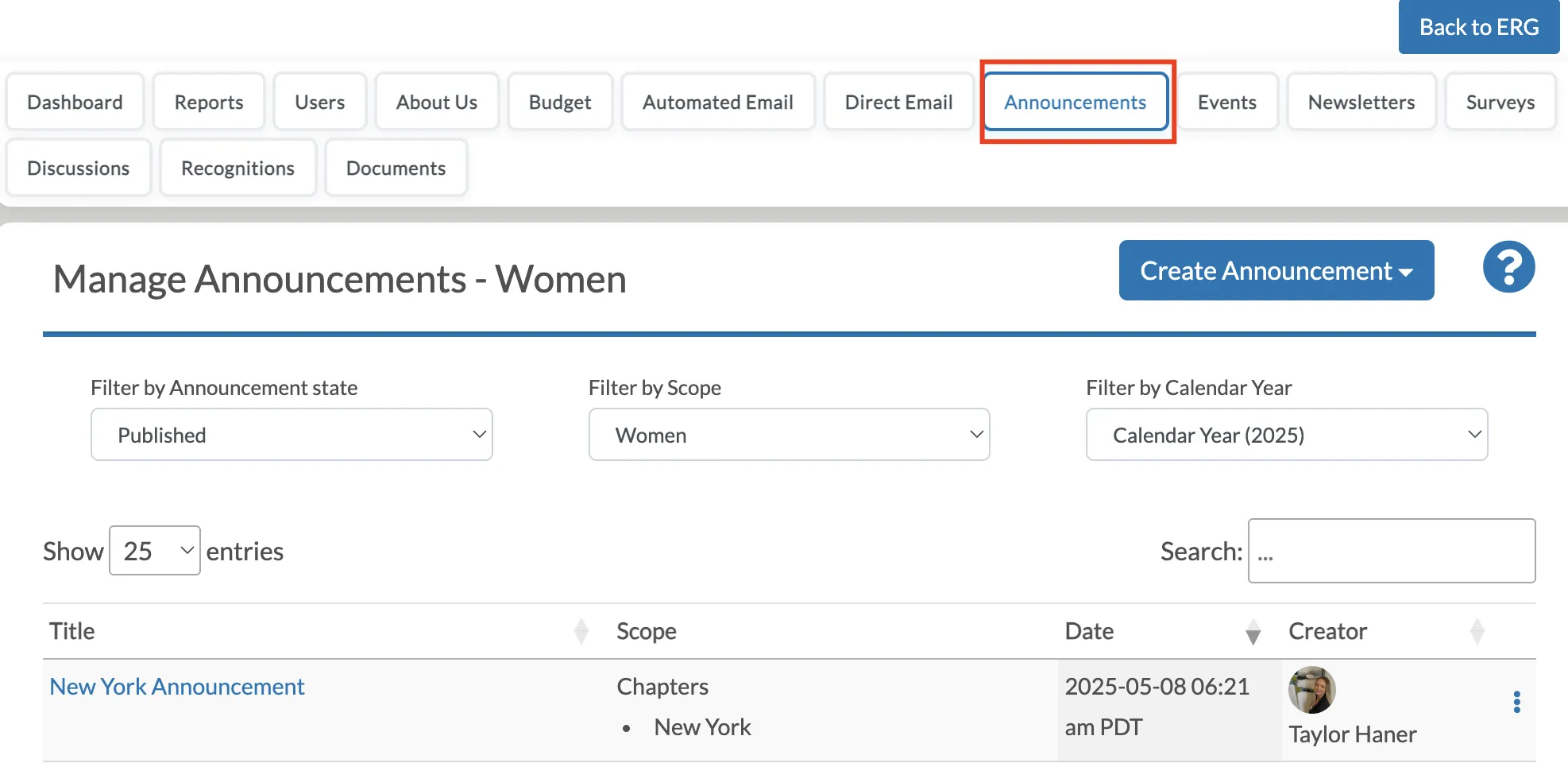Click the Scope column header

(647, 631)
